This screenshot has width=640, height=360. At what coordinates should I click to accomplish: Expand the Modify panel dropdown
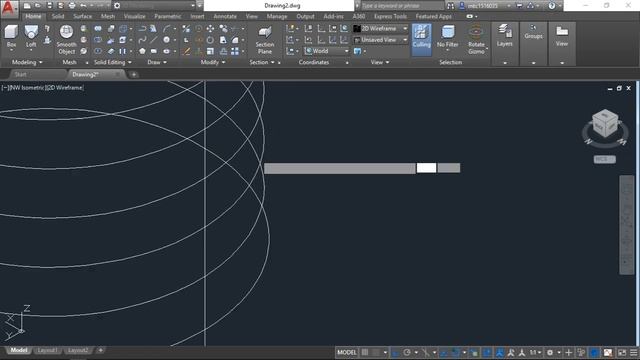[213, 62]
